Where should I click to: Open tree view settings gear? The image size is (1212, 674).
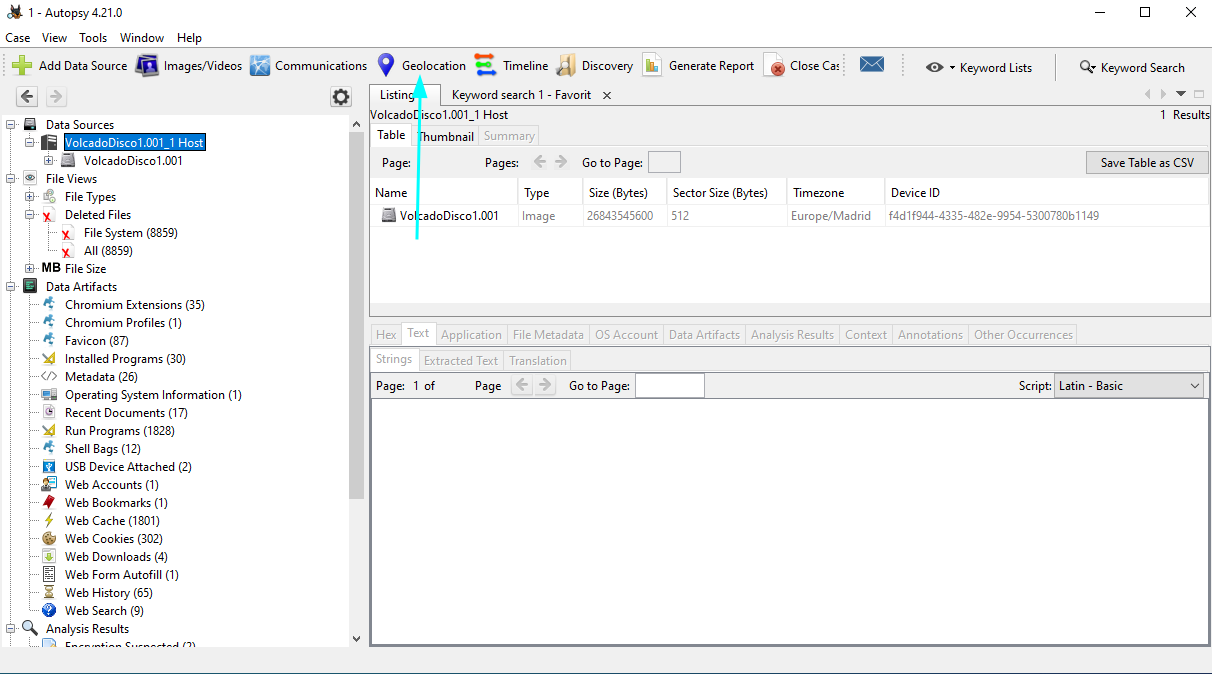[341, 97]
